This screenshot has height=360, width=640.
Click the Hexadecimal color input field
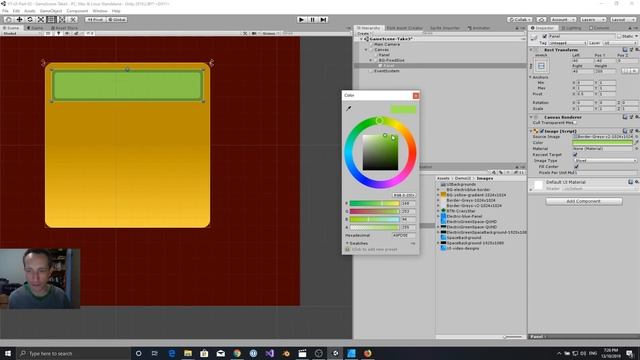click(404, 236)
